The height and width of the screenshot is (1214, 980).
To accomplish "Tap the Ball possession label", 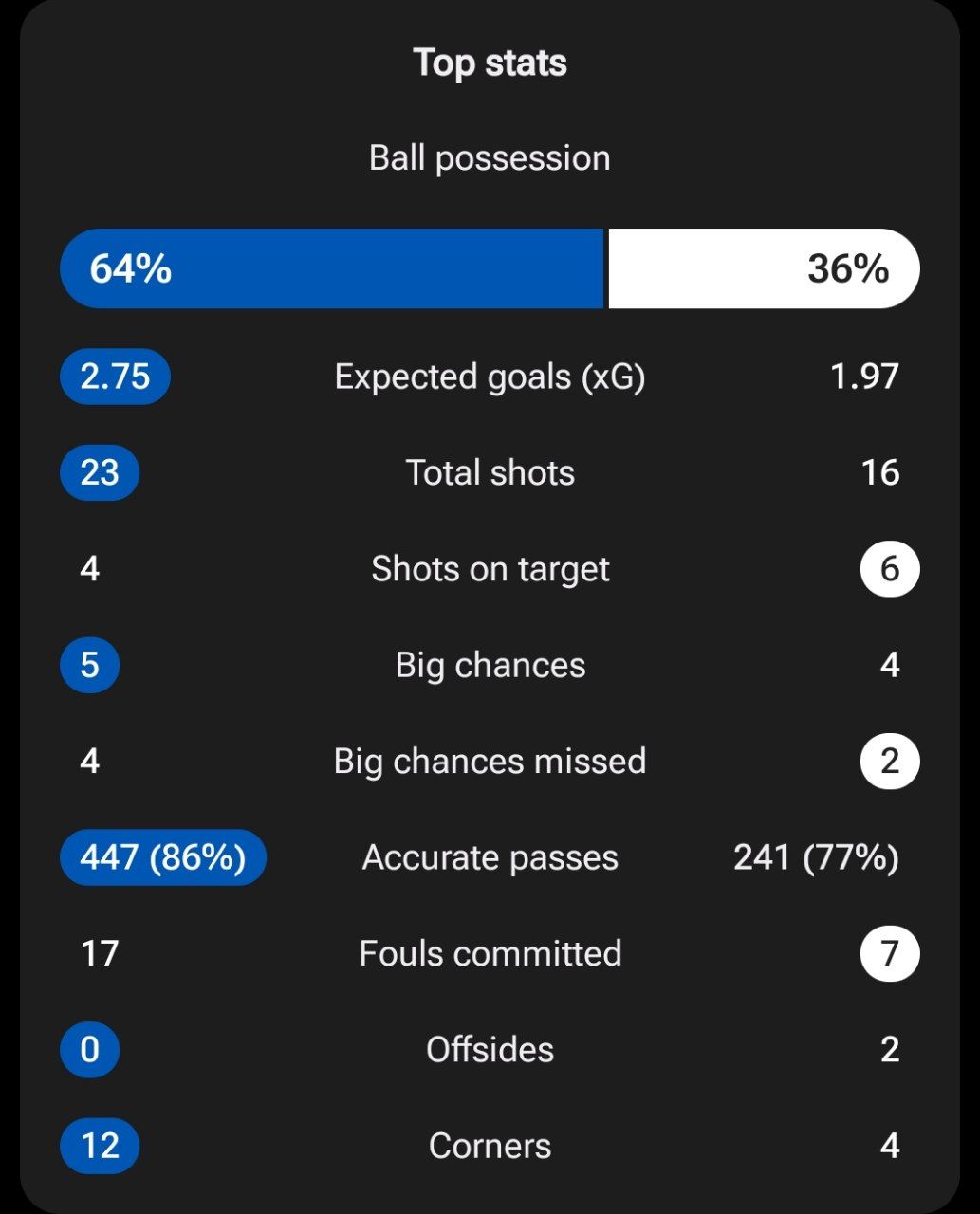I will pyautogui.click(x=490, y=157).
